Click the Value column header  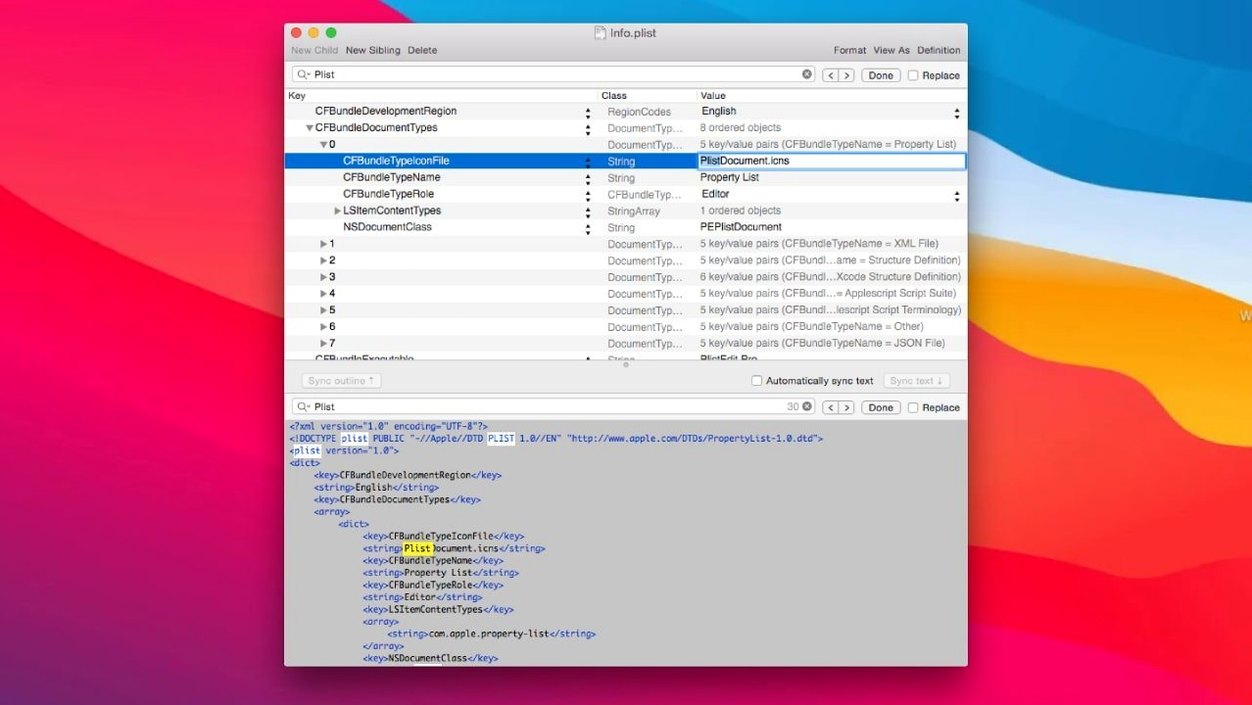[713, 96]
